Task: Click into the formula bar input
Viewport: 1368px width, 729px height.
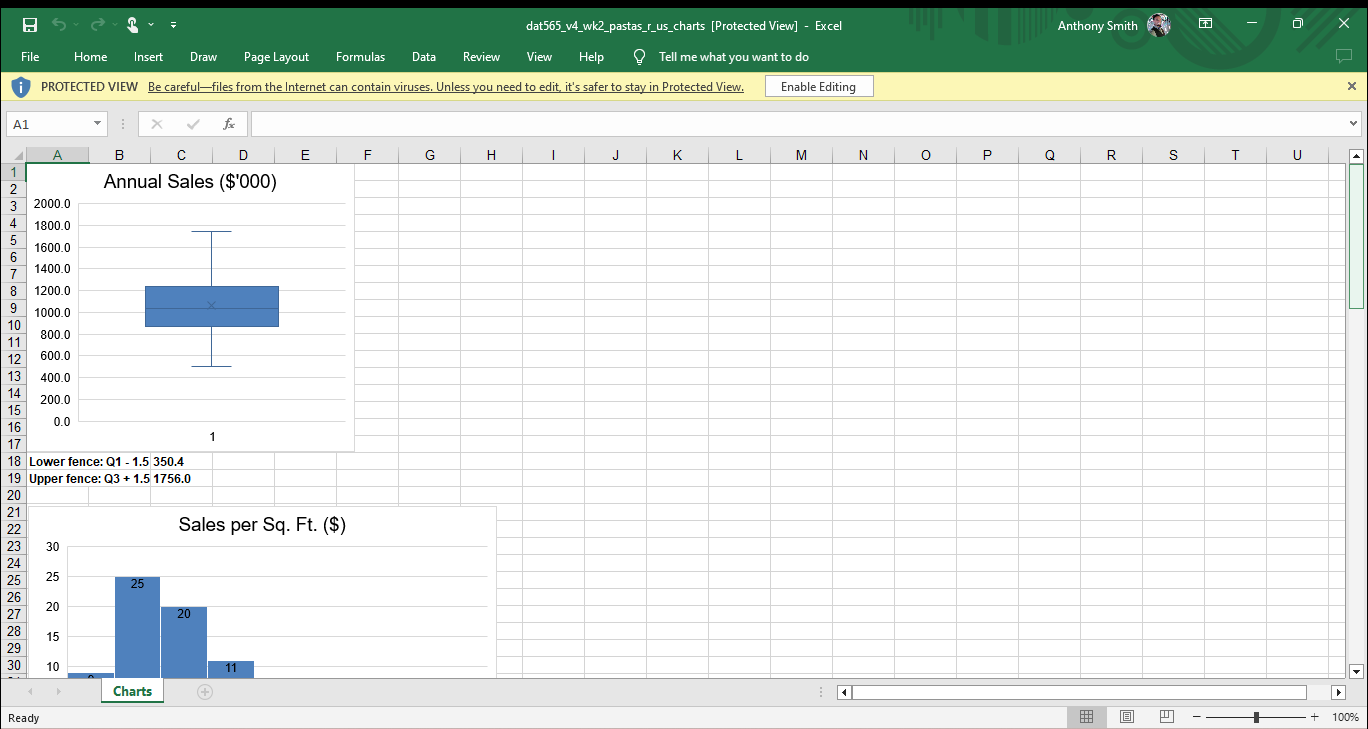Action: coord(797,124)
